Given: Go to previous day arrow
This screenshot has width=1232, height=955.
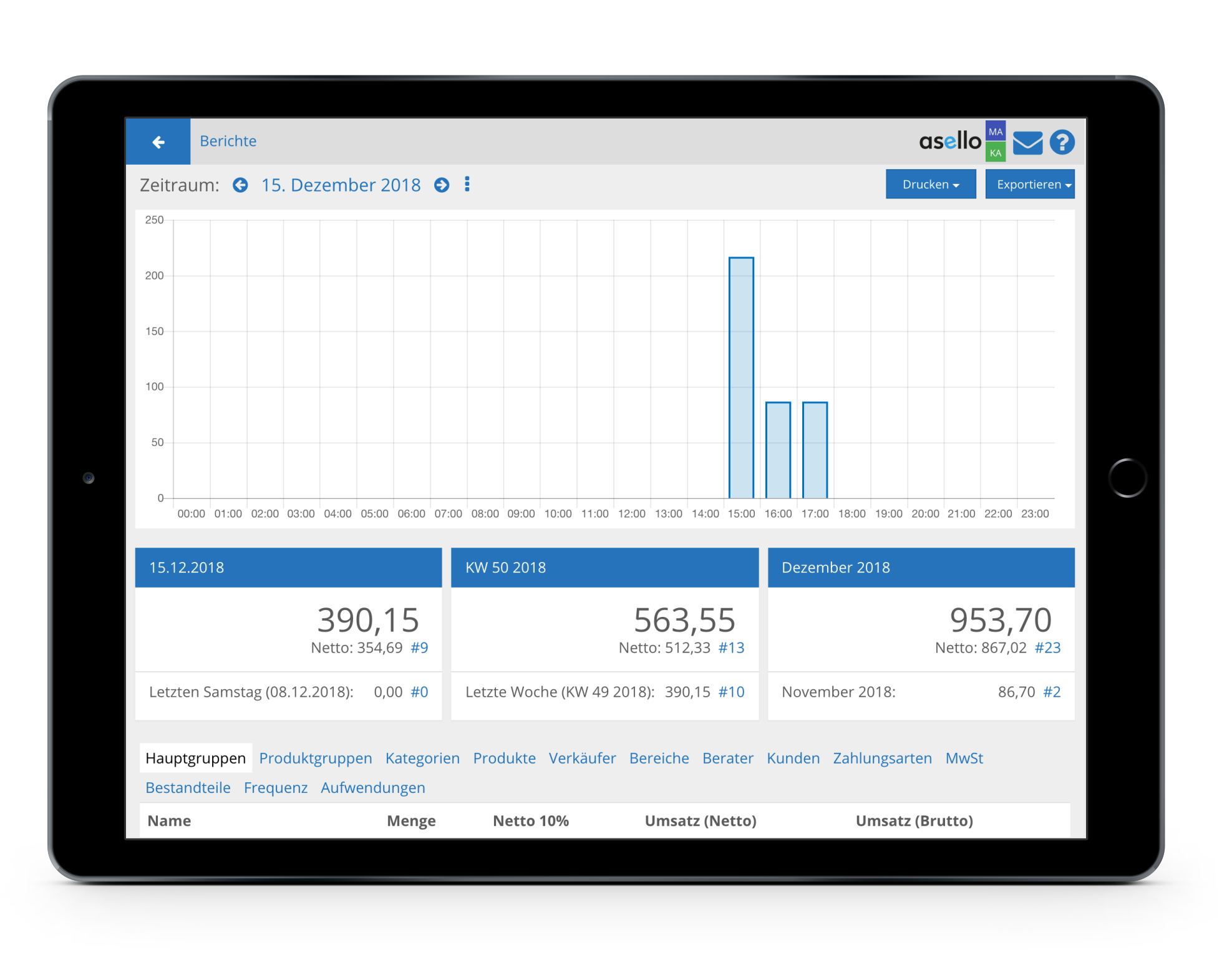Looking at the screenshot, I should 240,185.
